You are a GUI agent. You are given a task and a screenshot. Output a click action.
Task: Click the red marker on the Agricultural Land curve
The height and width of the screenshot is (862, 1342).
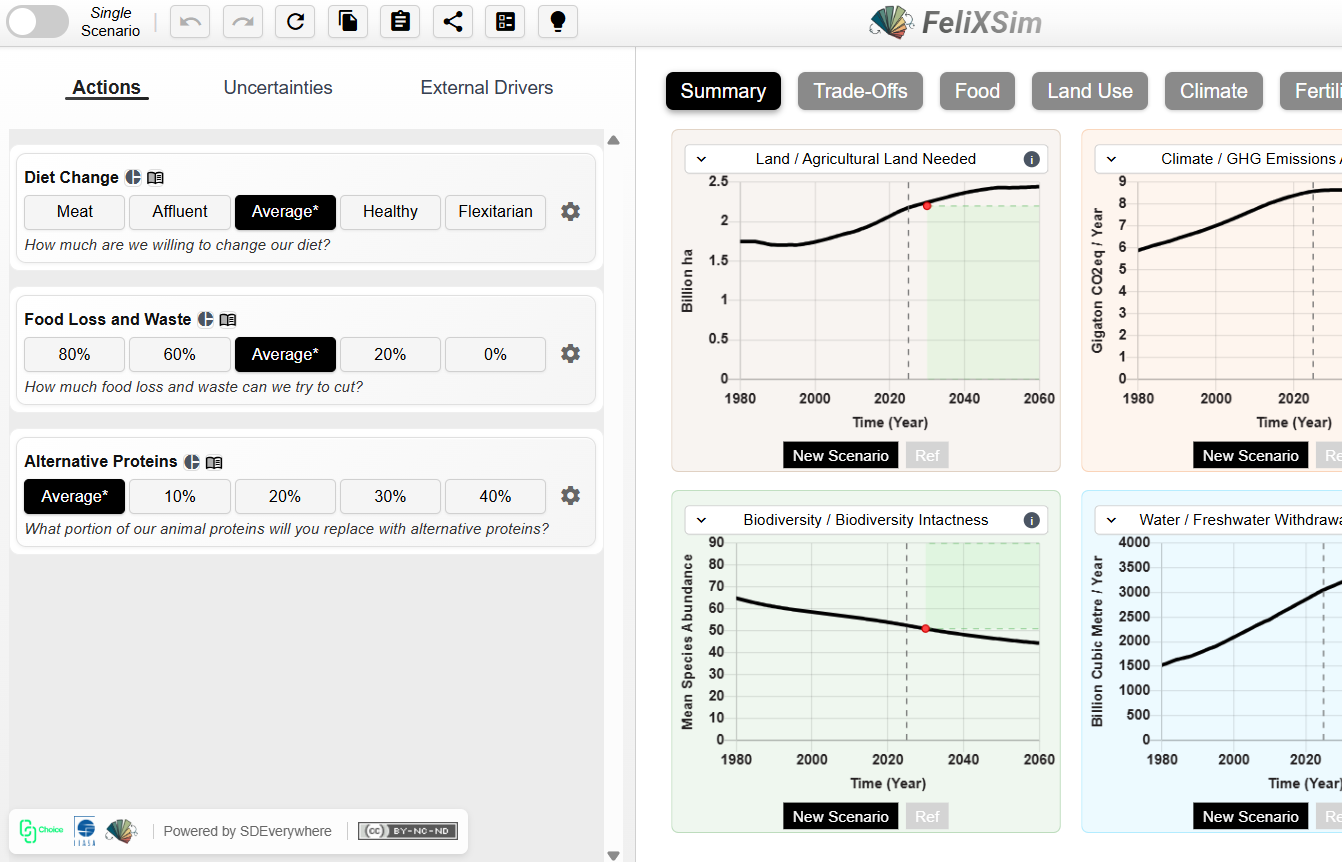(x=927, y=206)
